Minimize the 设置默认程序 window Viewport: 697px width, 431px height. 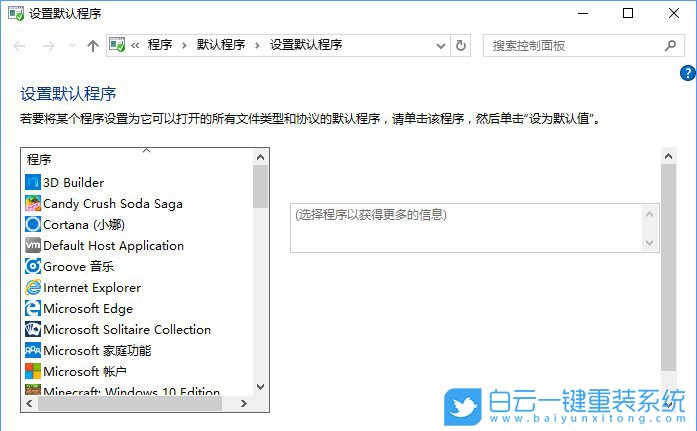coord(583,13)
